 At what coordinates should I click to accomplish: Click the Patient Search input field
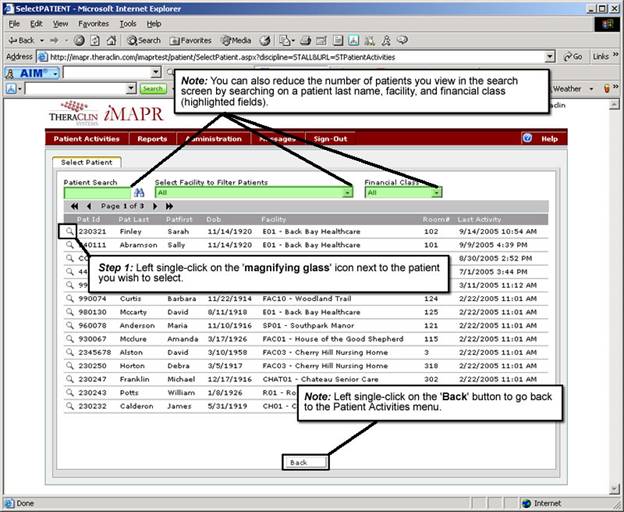(x=96, y=192)
